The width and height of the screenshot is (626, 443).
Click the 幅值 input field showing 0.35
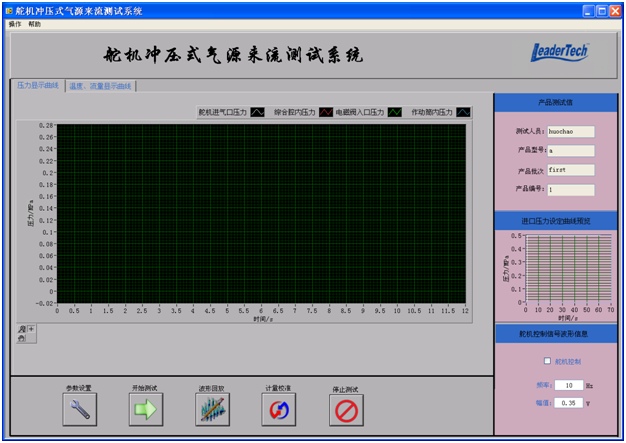click(x=571, y=402)
